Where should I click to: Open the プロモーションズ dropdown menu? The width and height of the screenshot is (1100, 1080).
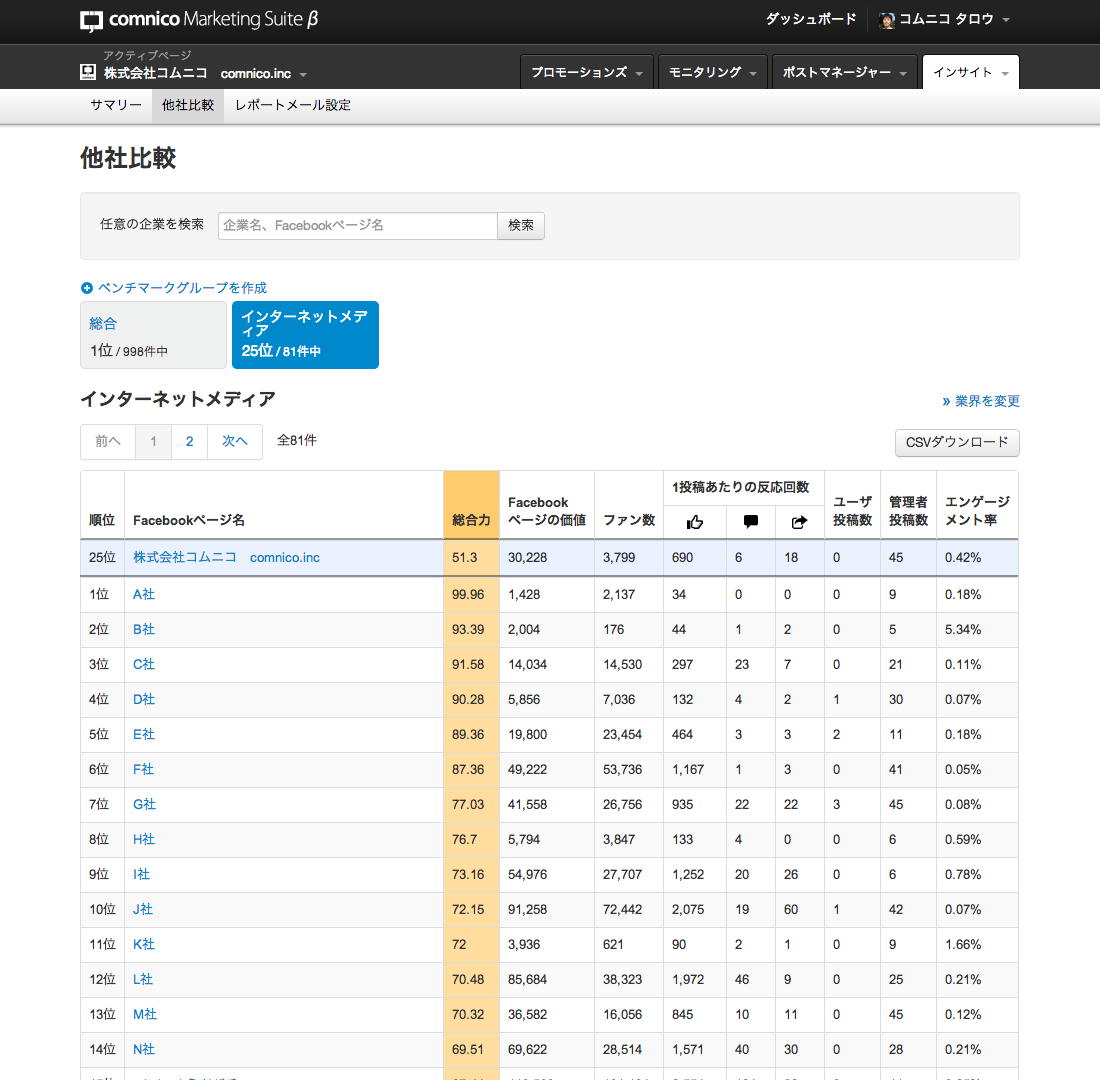[x=586, y=72]
